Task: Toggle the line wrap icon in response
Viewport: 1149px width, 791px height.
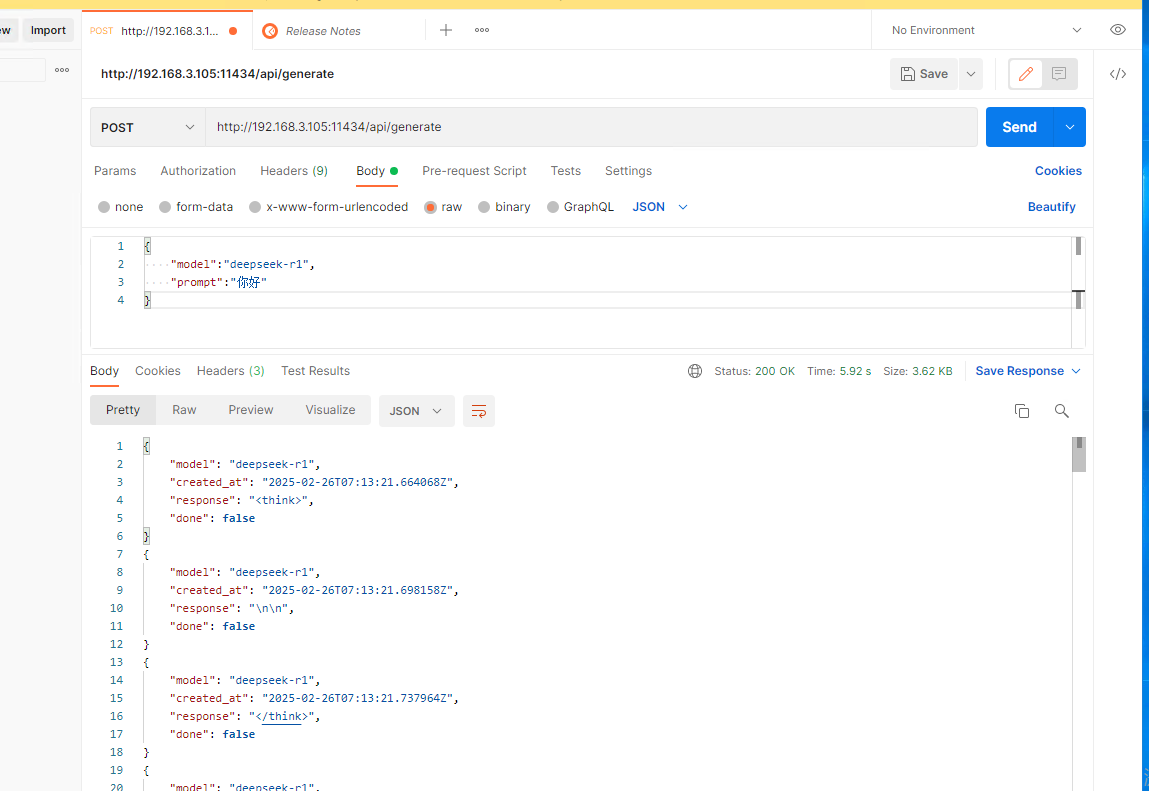Action: [479, 411]
